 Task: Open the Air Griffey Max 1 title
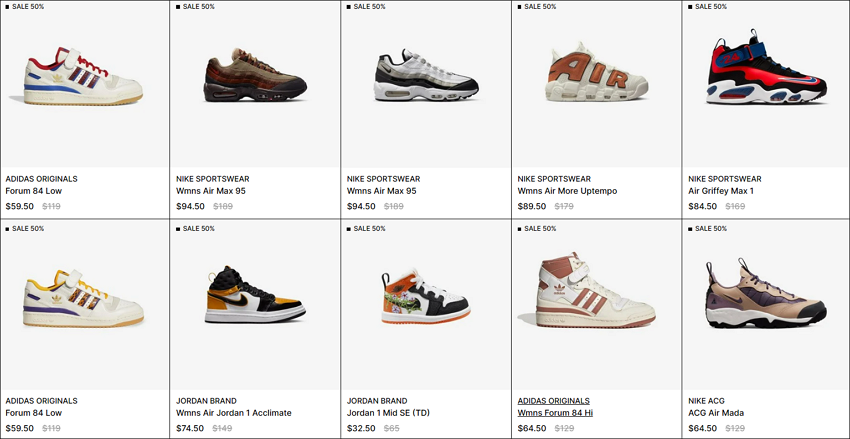(x=721, y=191)
